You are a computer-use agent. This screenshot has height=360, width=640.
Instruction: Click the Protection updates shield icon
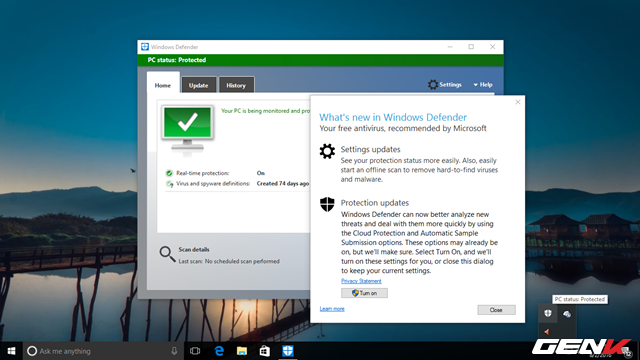[x=327, y=204]
